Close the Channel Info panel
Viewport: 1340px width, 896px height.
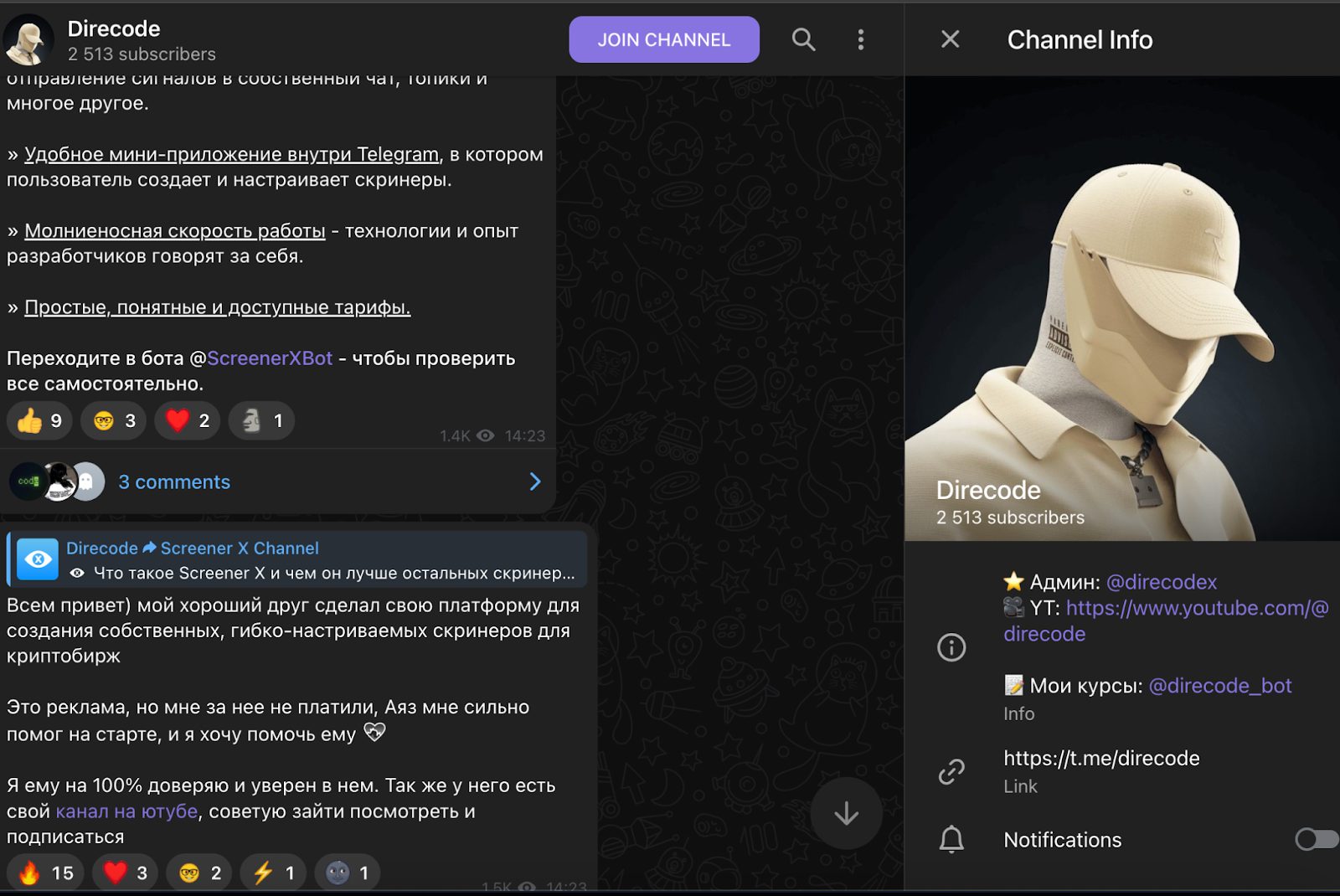950,39
